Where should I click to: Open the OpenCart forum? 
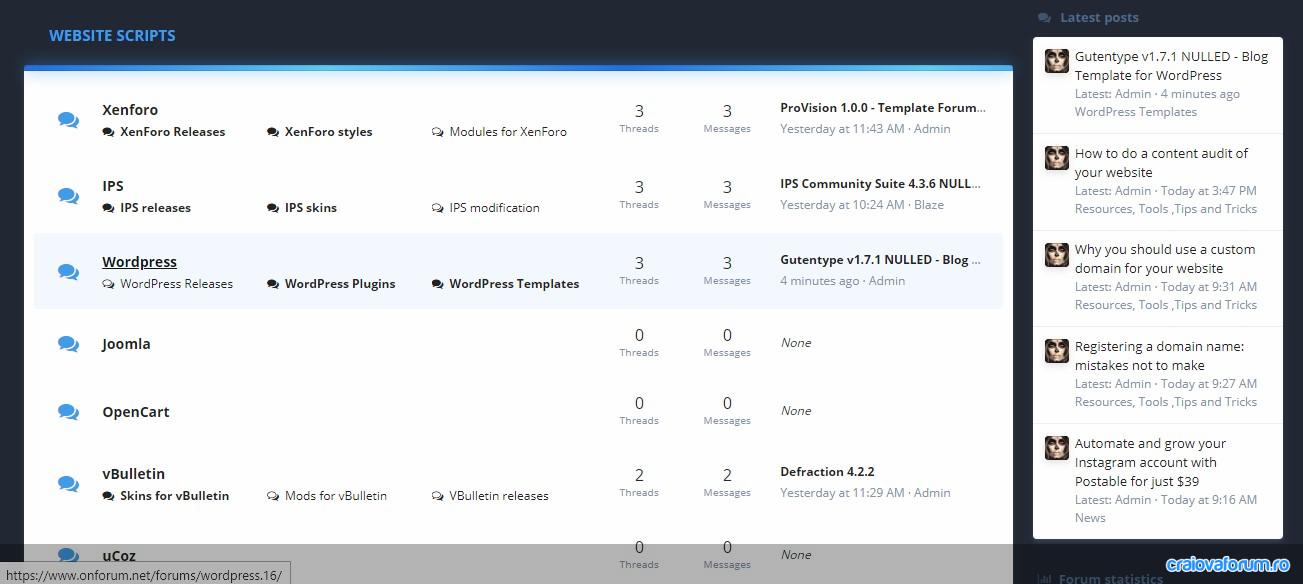pyautogui.click(x=136, y=412)
